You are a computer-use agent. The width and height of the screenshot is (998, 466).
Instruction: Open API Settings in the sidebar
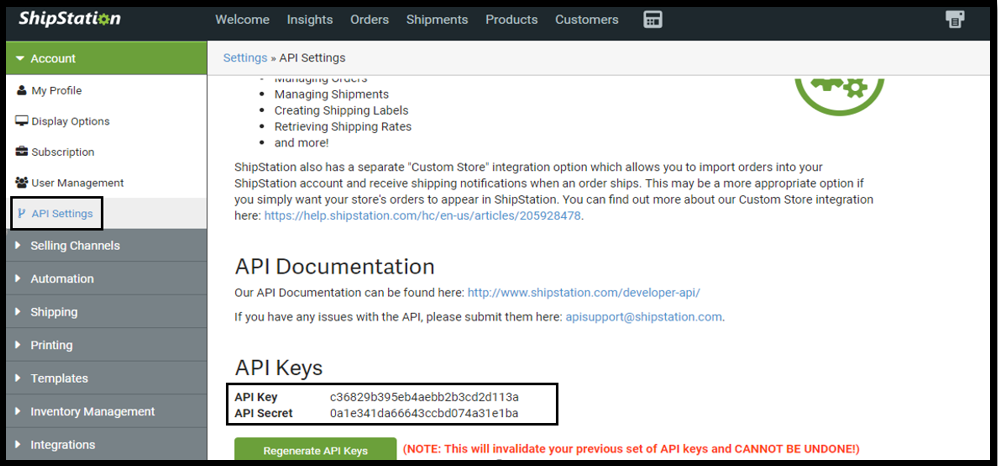click(61, 214)
